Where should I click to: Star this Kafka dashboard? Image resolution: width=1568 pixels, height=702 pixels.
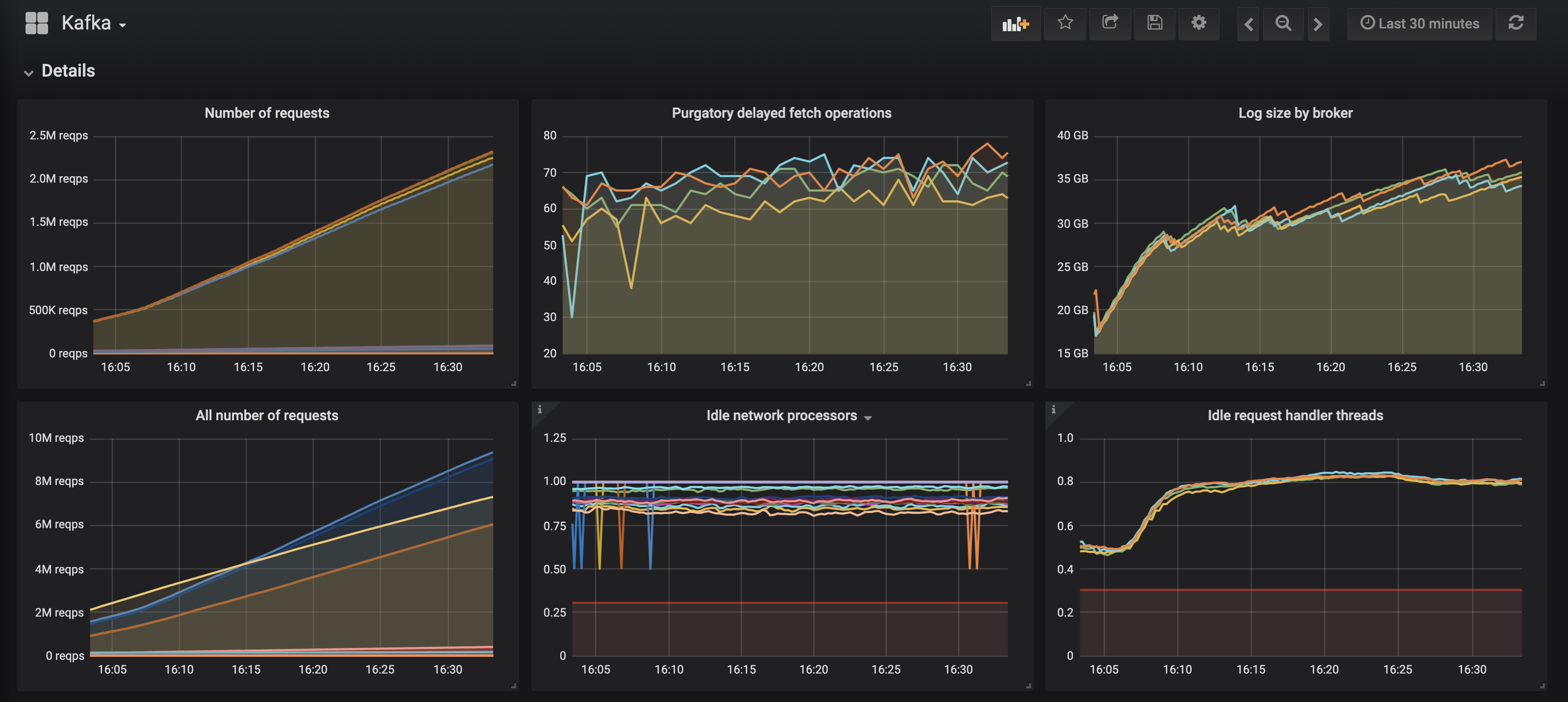[x=1065, y=23]
